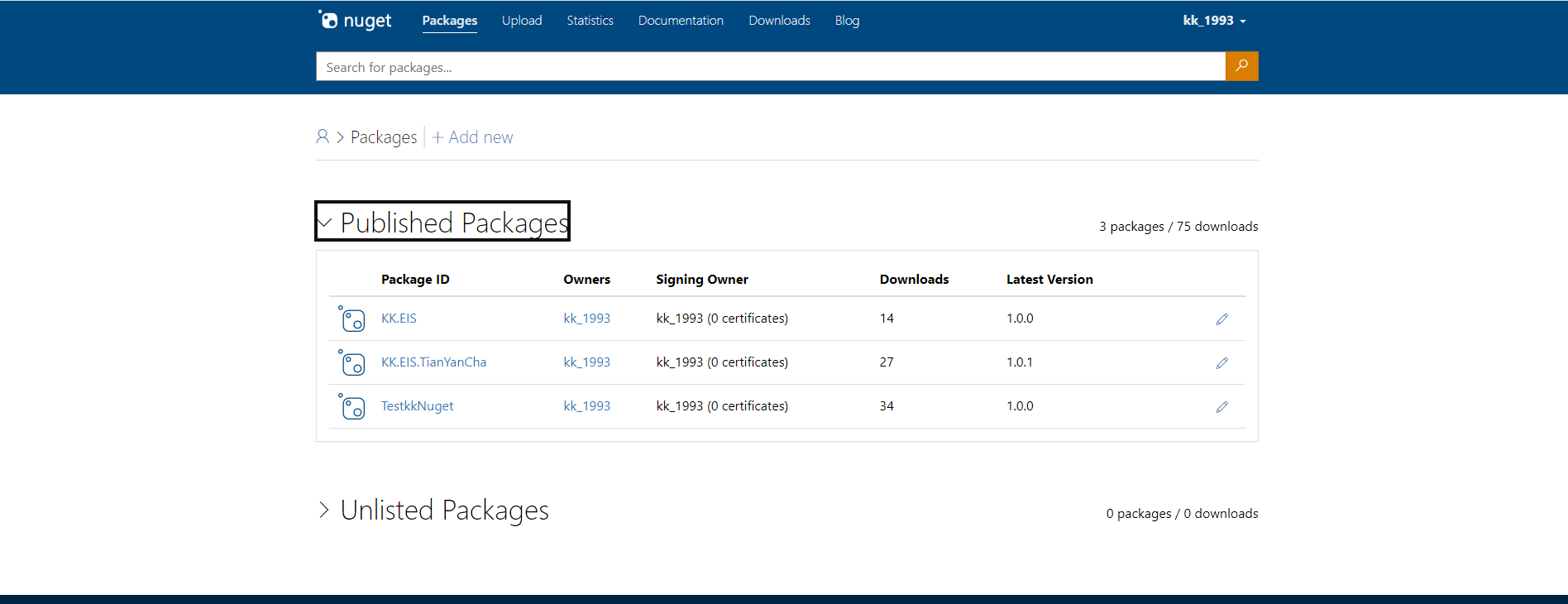This screenshot has width=1568, height=604.
Task: Click the KK.EIS package icon
Action: point(352,319)
